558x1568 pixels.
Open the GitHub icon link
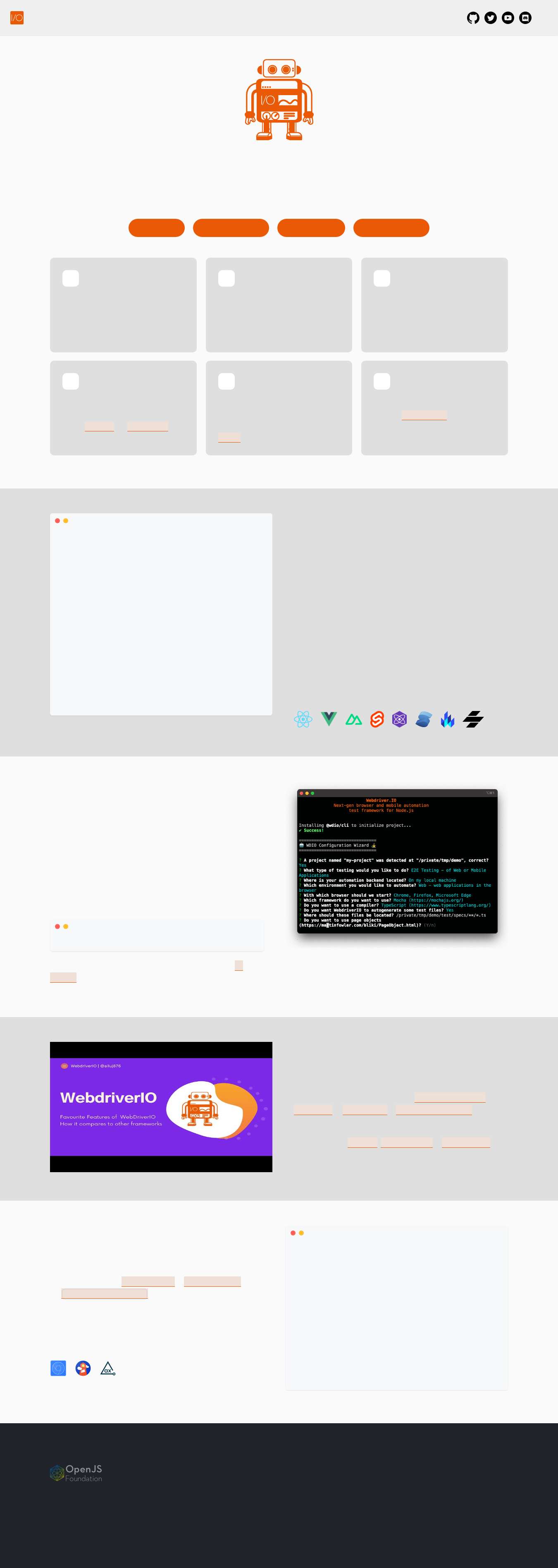click(x=473, y=18)
